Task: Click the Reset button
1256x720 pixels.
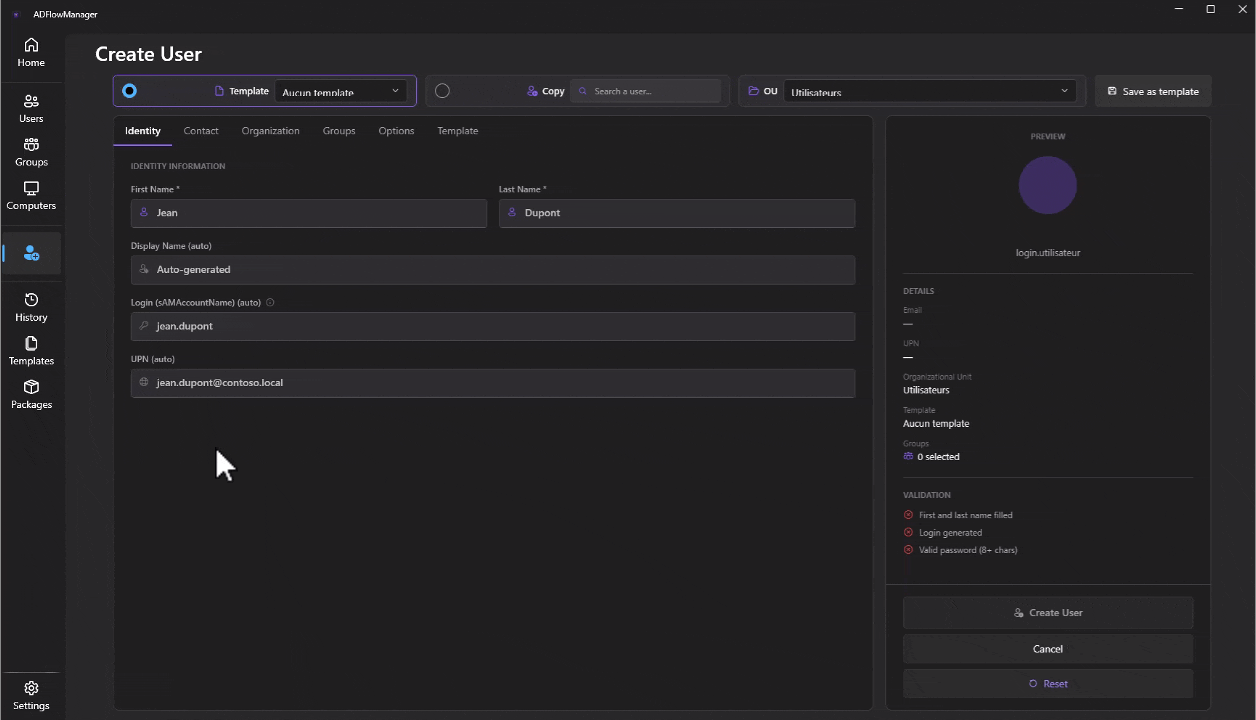Action: pos(1047,684)
